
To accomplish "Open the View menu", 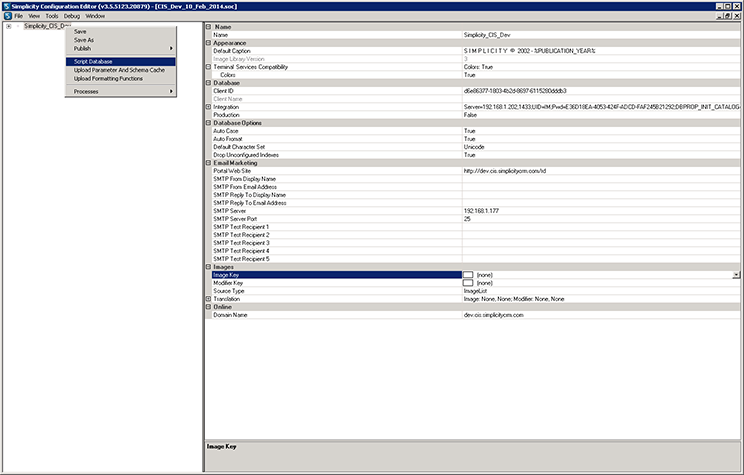I will point(34,16).
